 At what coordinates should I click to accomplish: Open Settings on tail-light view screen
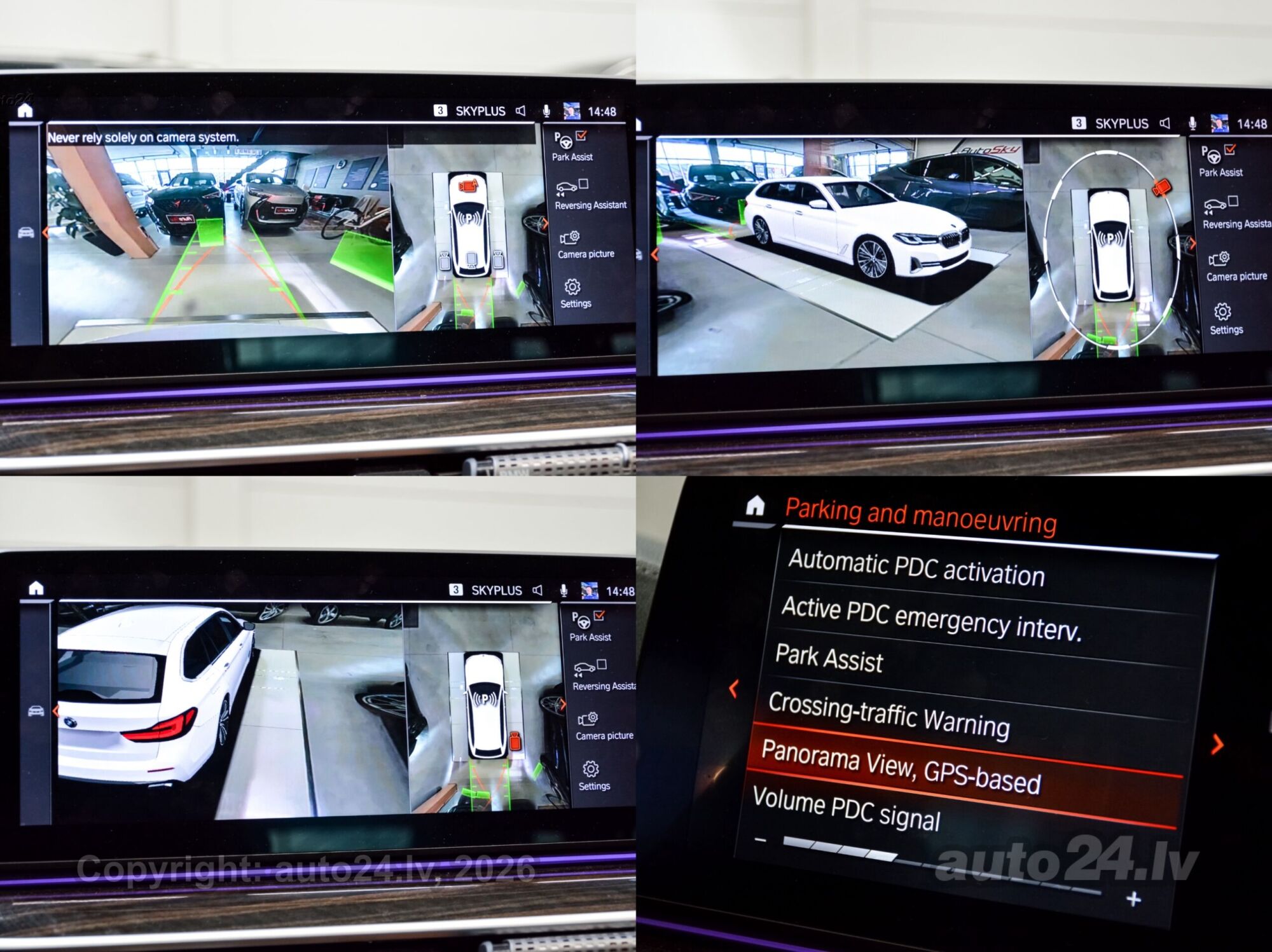click(594, 776)
